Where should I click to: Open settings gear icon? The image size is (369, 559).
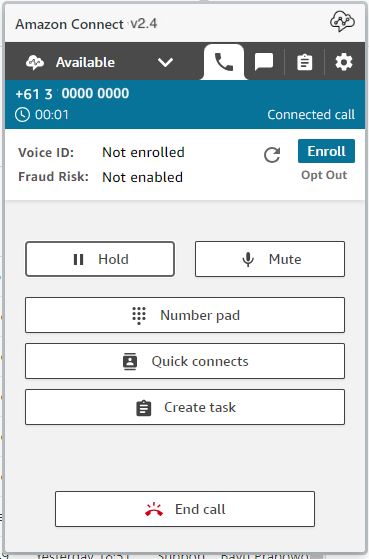point(344,62)
